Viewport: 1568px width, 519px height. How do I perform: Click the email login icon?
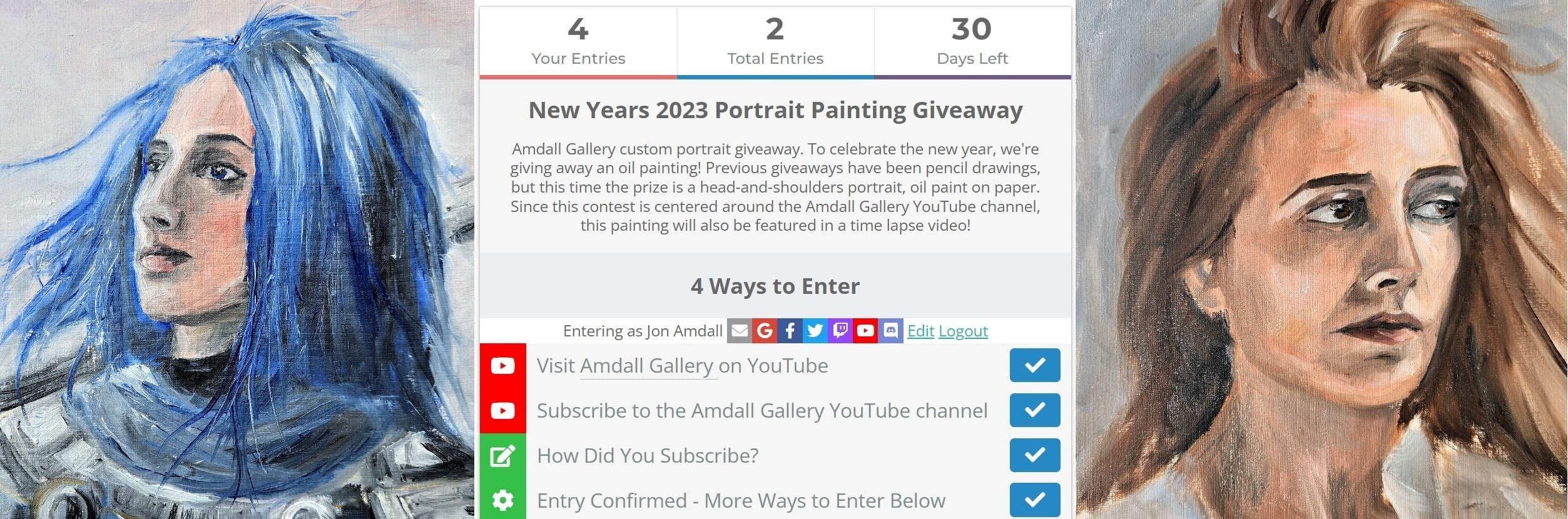coord(740,331)
